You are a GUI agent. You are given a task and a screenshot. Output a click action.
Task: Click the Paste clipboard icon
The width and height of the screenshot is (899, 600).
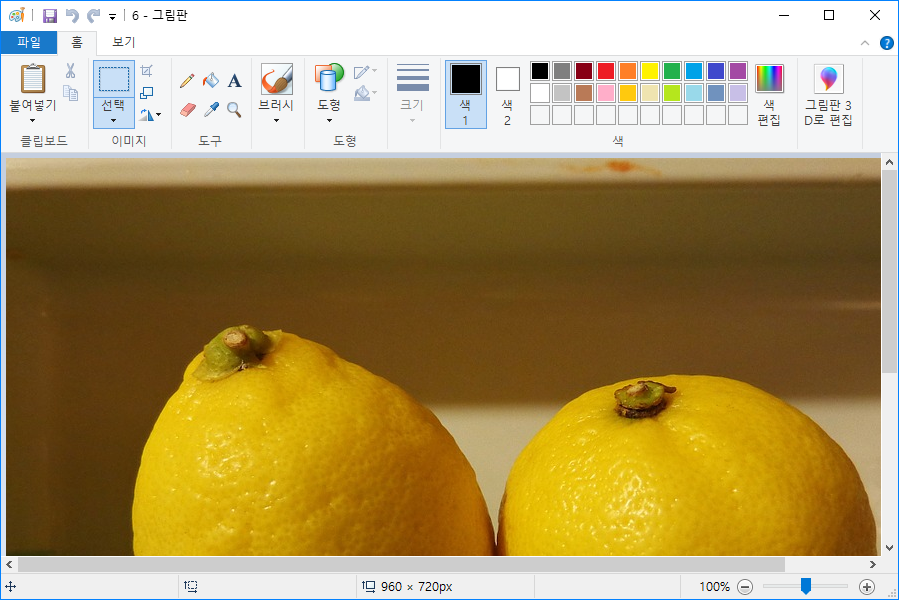[33, 78]
